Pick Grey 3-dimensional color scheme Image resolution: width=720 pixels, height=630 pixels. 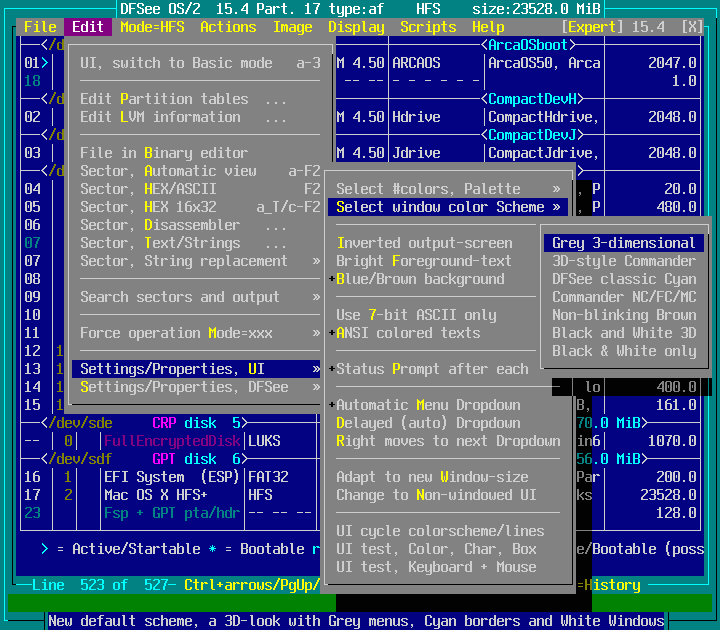coord(624,242)
